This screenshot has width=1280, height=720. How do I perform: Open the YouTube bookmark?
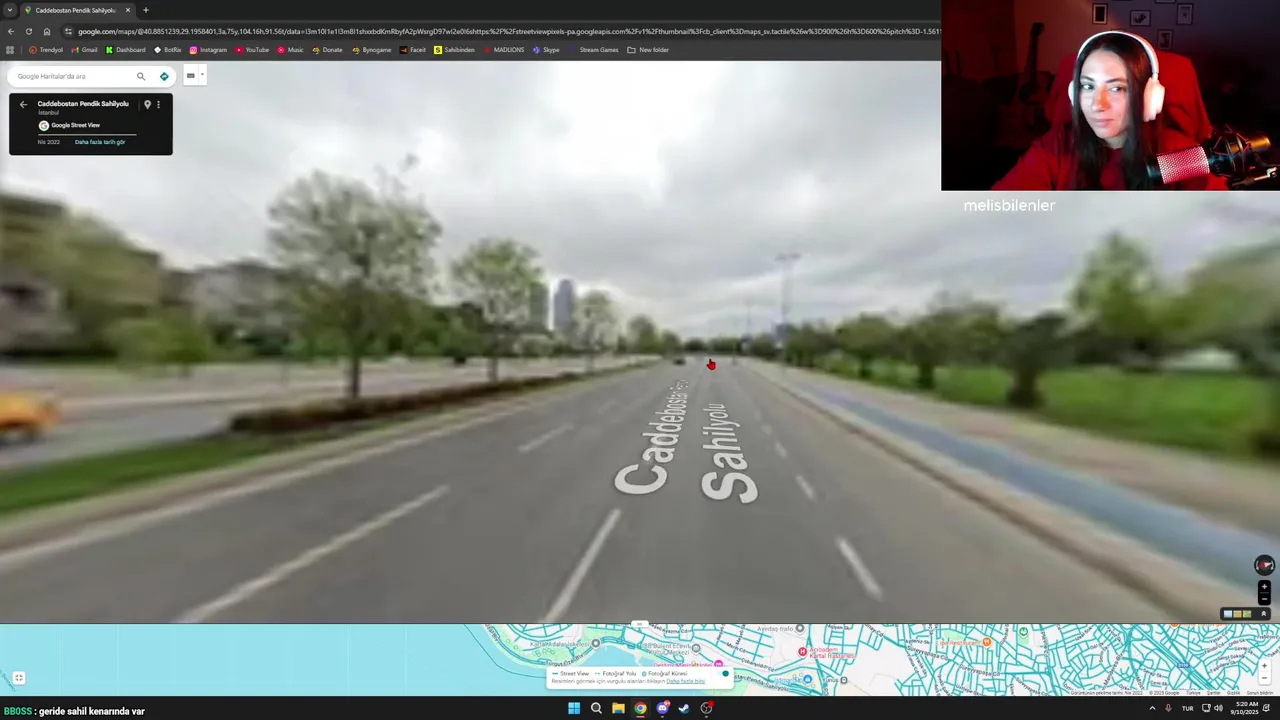[x=252, y=50]
